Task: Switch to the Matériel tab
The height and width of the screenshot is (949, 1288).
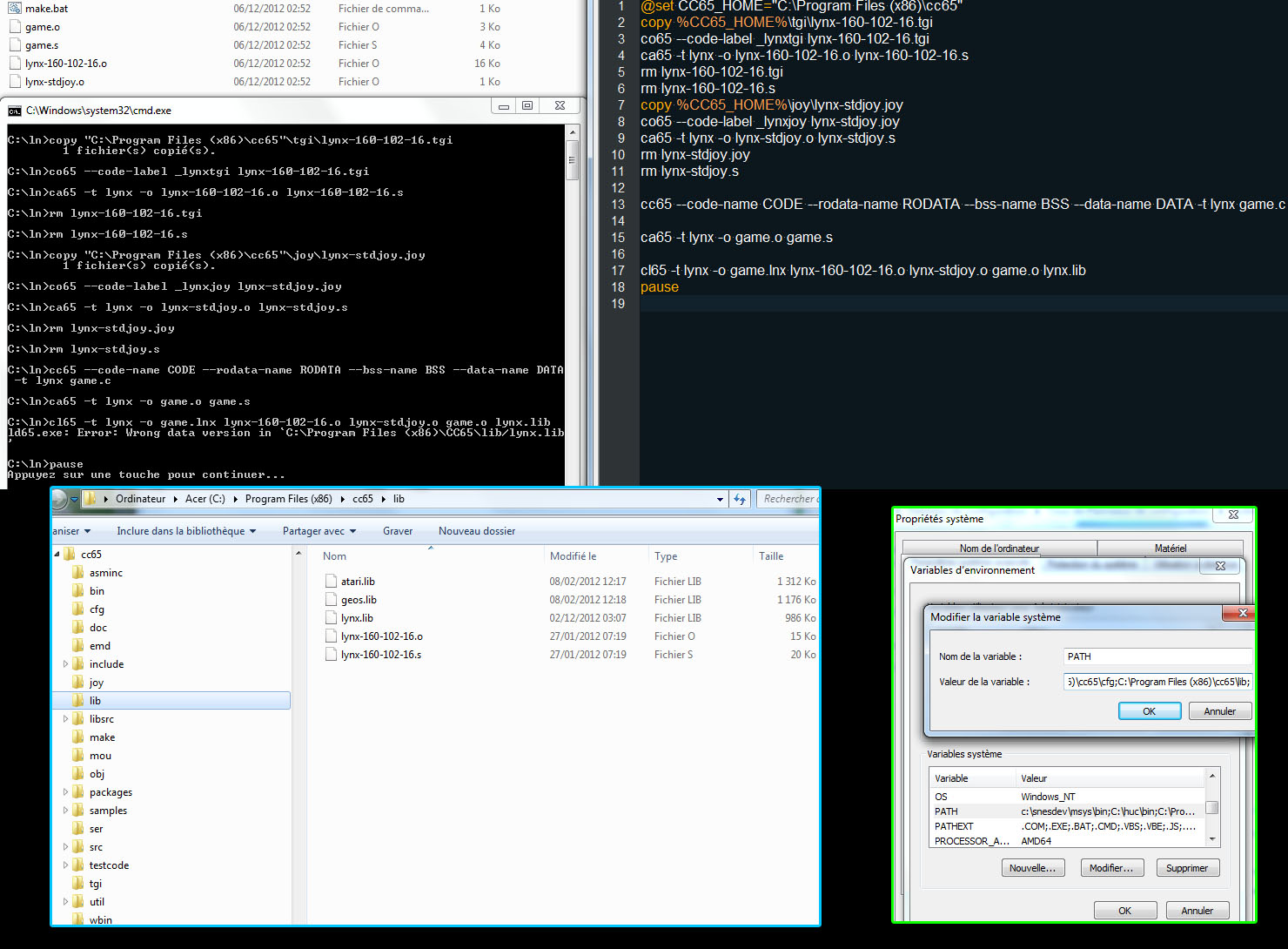Action: coord(1170,549)
